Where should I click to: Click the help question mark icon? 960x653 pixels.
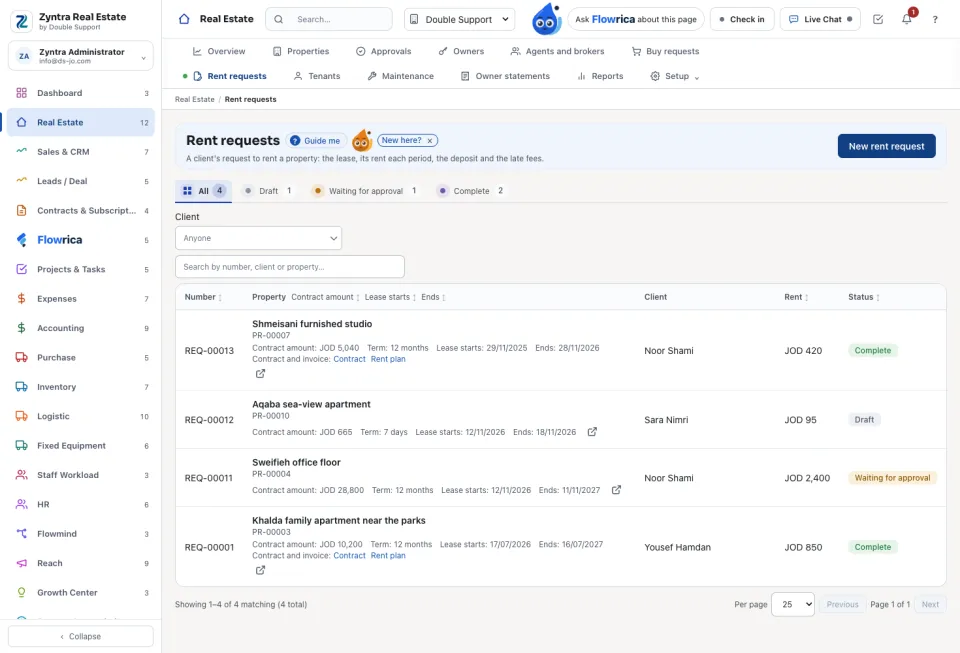[x=935, y=20]
